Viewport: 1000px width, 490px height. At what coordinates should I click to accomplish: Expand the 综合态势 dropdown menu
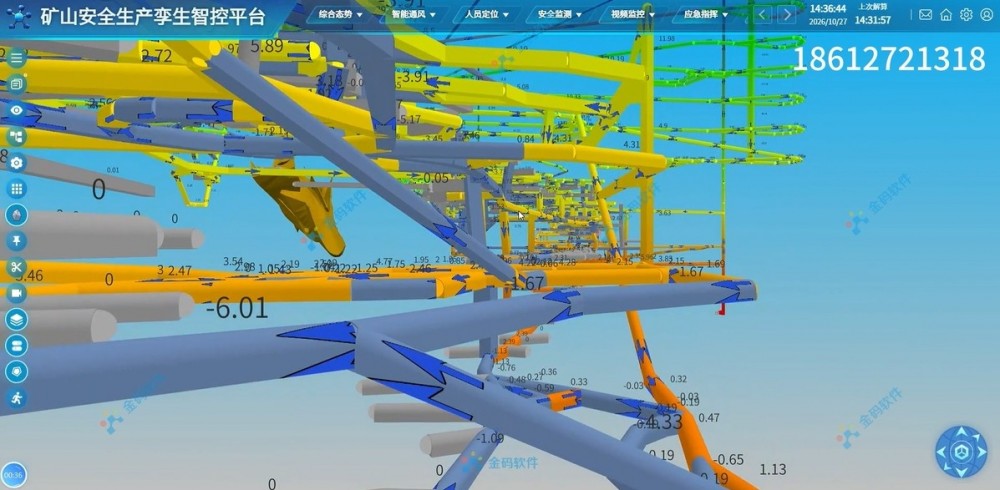click(341, 14)
